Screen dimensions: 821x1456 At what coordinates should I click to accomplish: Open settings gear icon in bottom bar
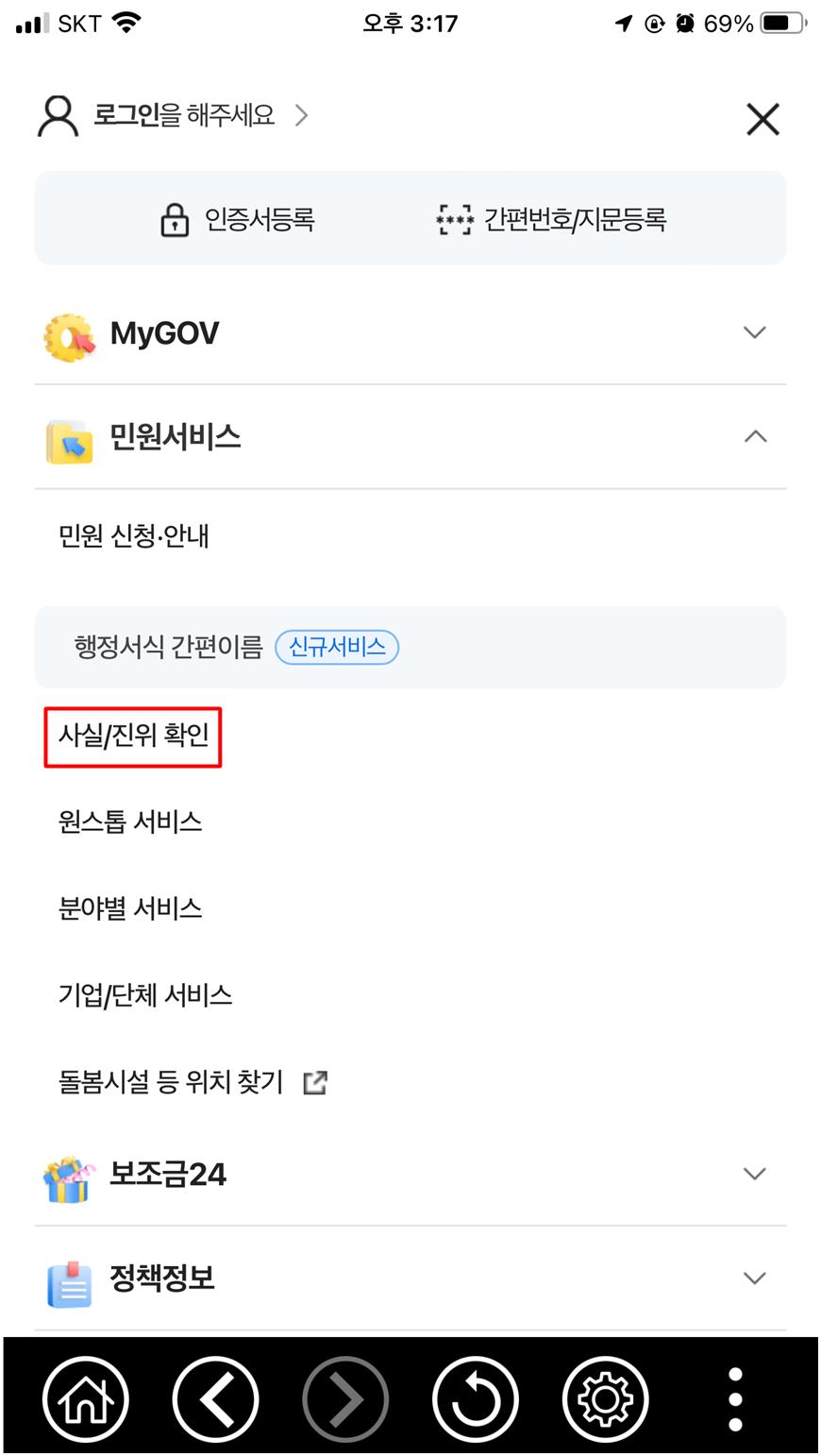click(x=605, y=1398)
